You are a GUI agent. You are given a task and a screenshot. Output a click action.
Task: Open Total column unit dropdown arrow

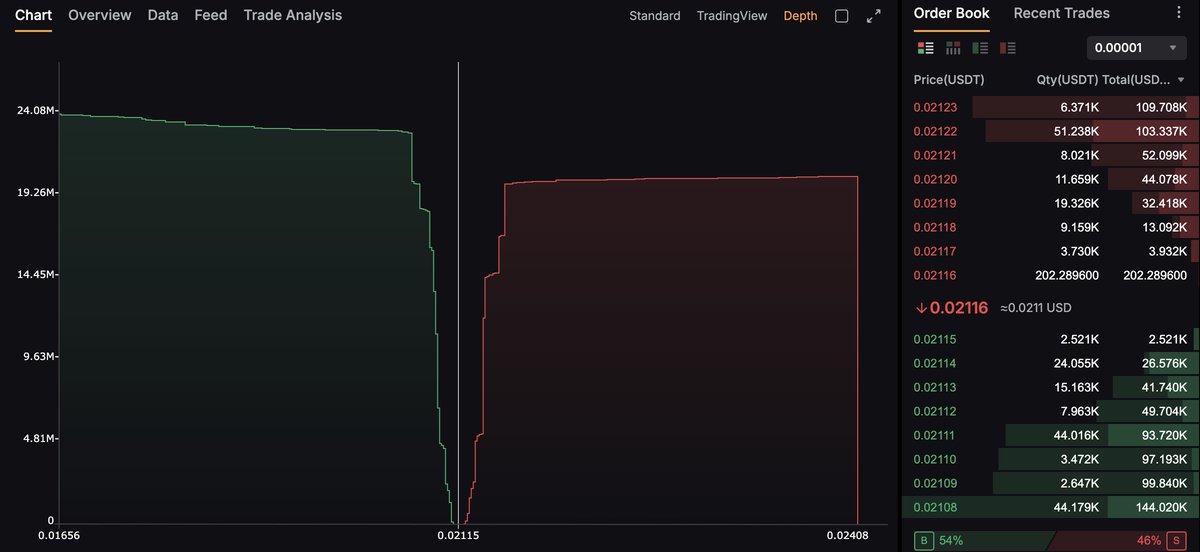pyautogui.click(x=1181, y=79)
